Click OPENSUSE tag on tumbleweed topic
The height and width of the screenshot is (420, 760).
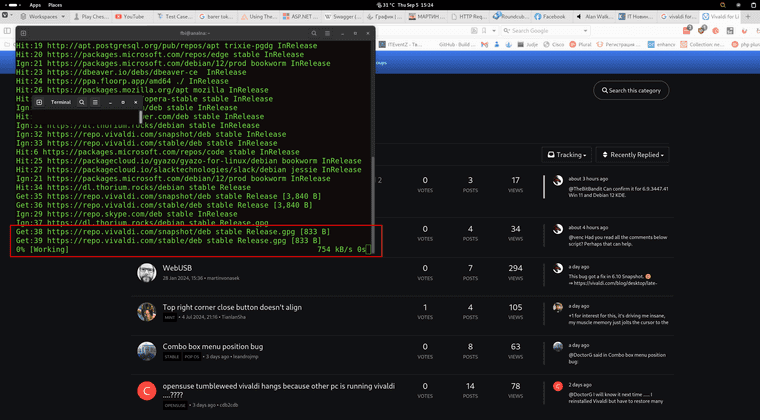(175, 405)
